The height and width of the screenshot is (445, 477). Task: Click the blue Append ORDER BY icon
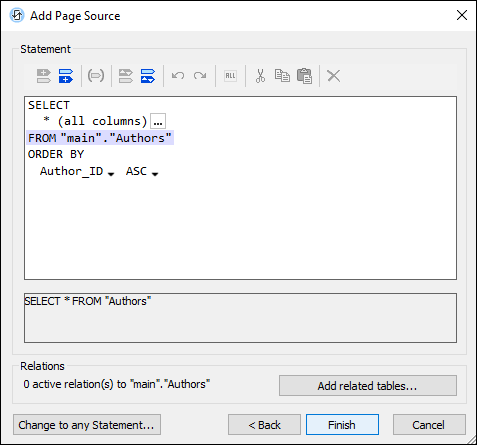coord(148,76)
